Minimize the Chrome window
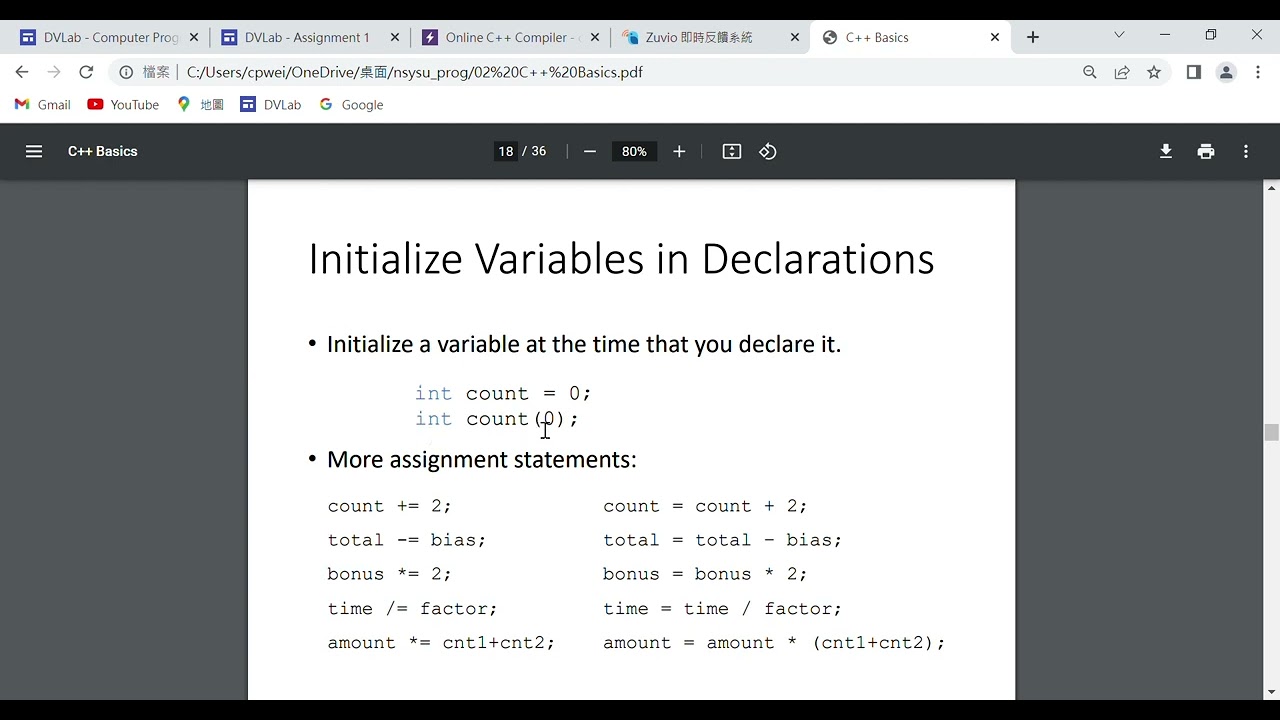This screenshot has height=720, width=1280. [x=1165, y=35]
